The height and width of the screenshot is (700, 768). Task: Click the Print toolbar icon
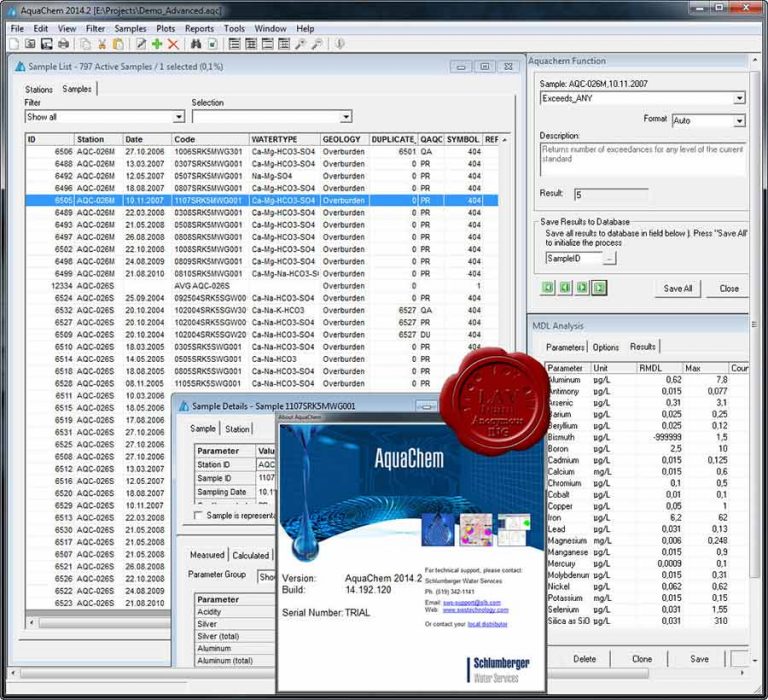[x=63, y=44]
